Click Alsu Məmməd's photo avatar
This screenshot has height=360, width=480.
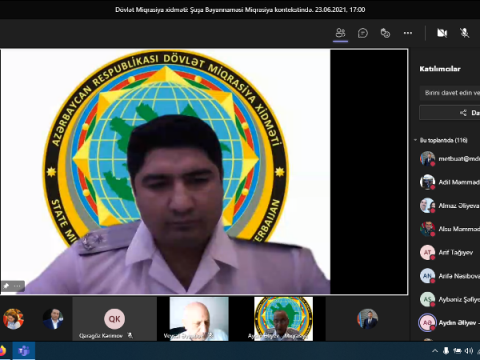click(x=427, y=229)
